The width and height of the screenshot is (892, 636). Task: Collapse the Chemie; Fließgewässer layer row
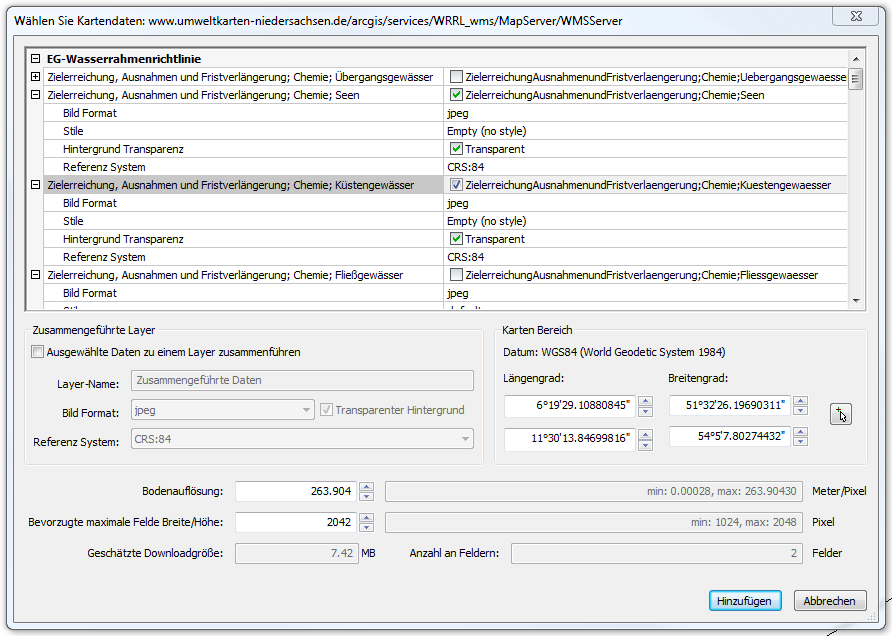(x=36, y=275)
